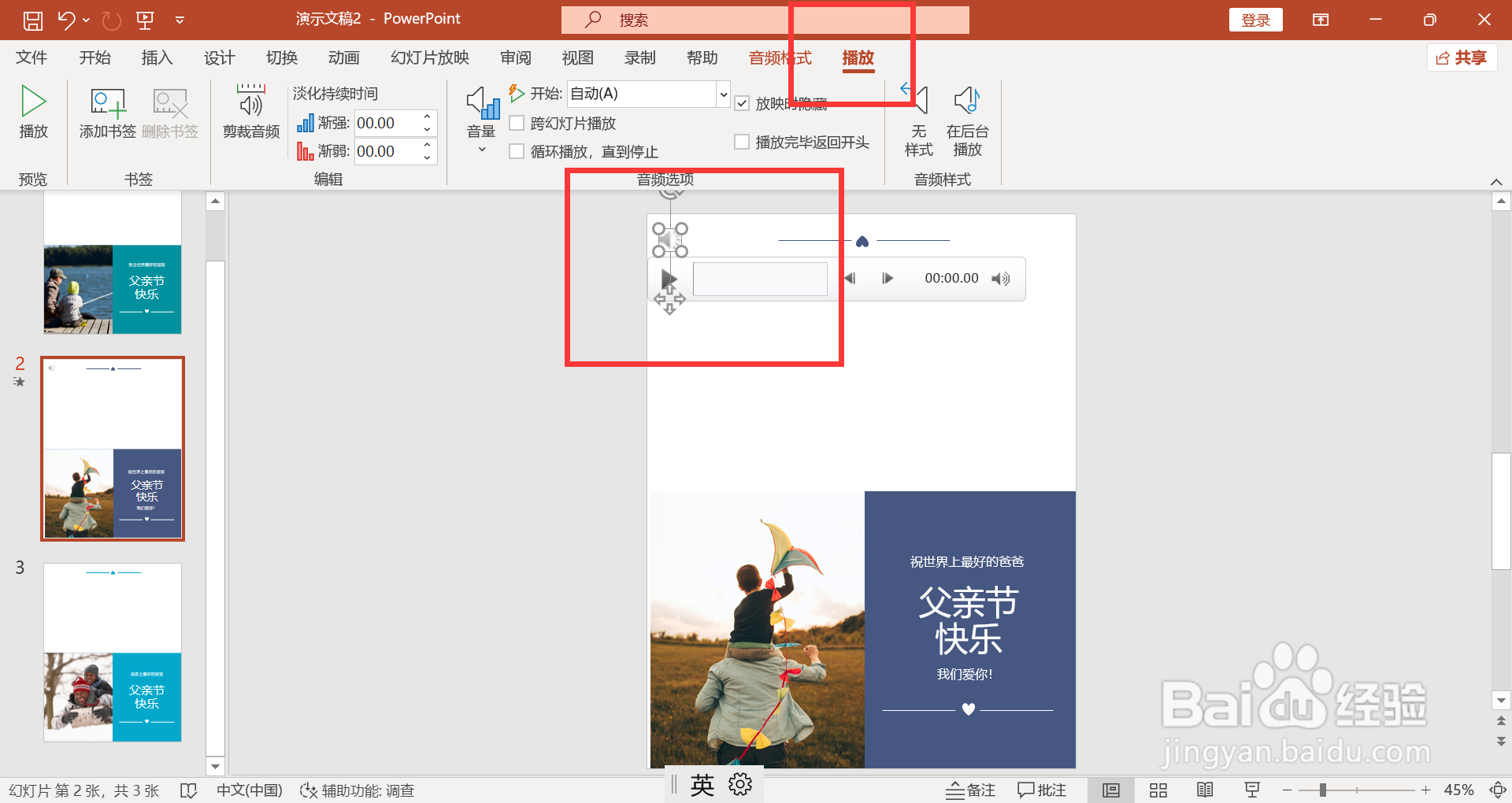
Task: Select No Style (无样式) audio style
Action: tap(918, 120)
